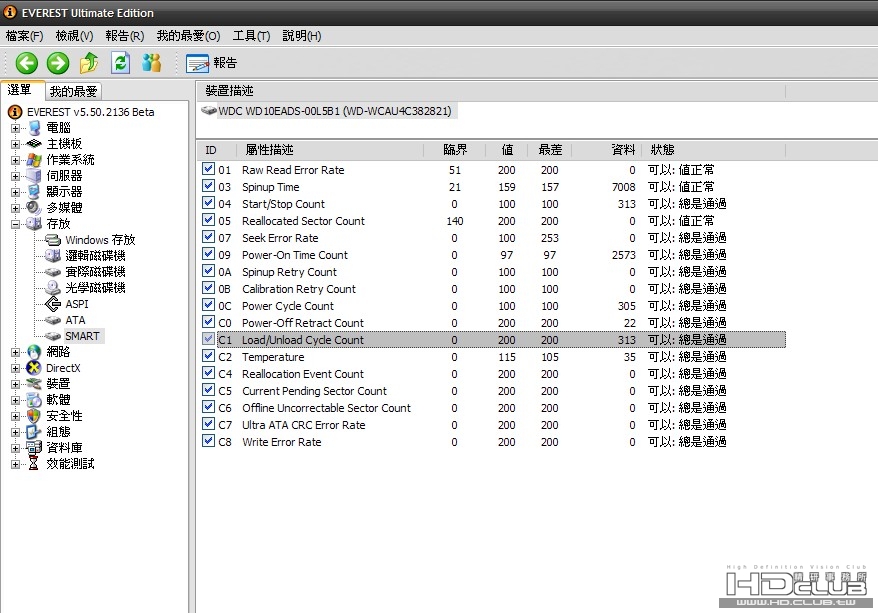
Task: Expand the 網路 tree node
Action: (x=16, y=352)
